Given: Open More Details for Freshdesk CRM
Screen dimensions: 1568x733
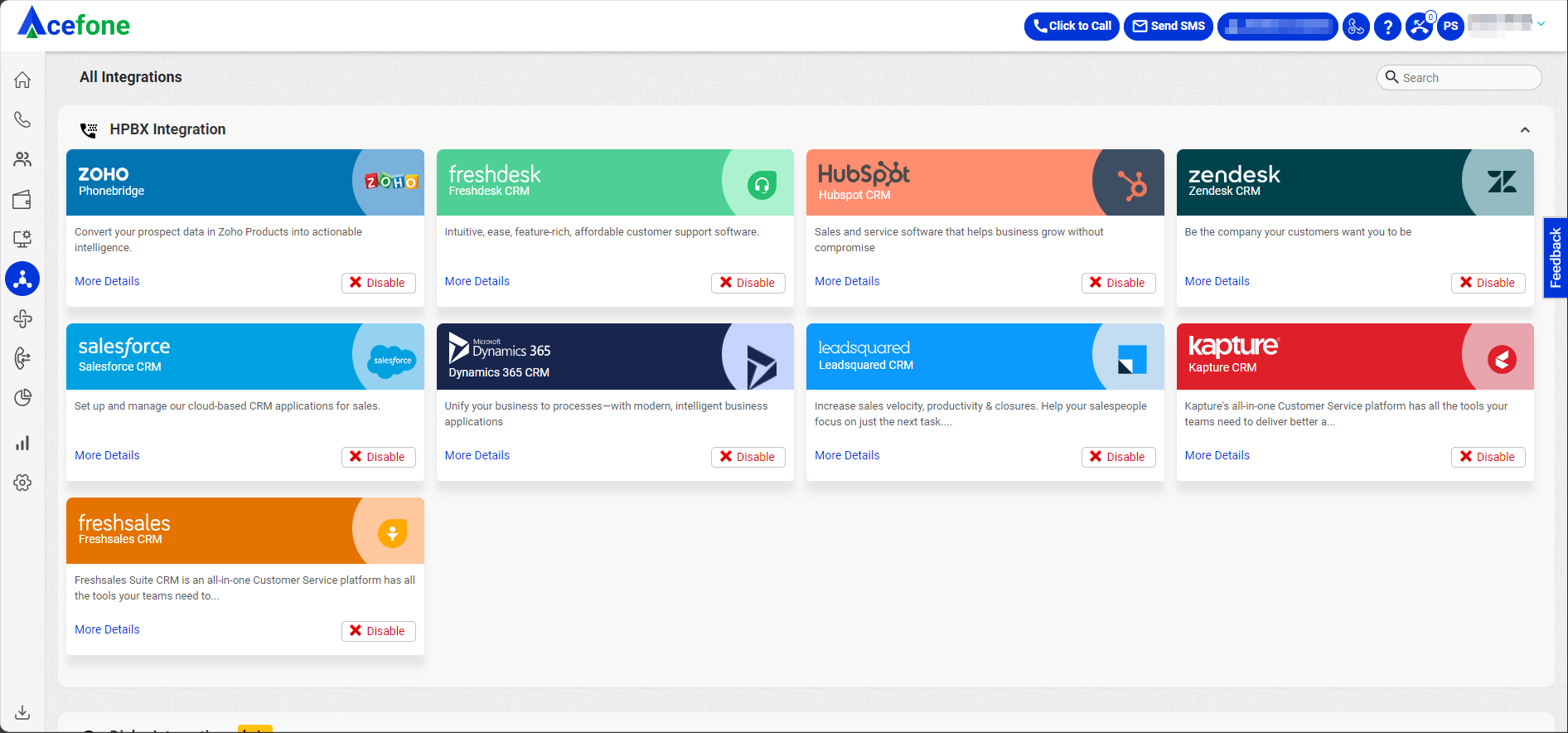Looking at the screenshot, I should tap(477, 281).
